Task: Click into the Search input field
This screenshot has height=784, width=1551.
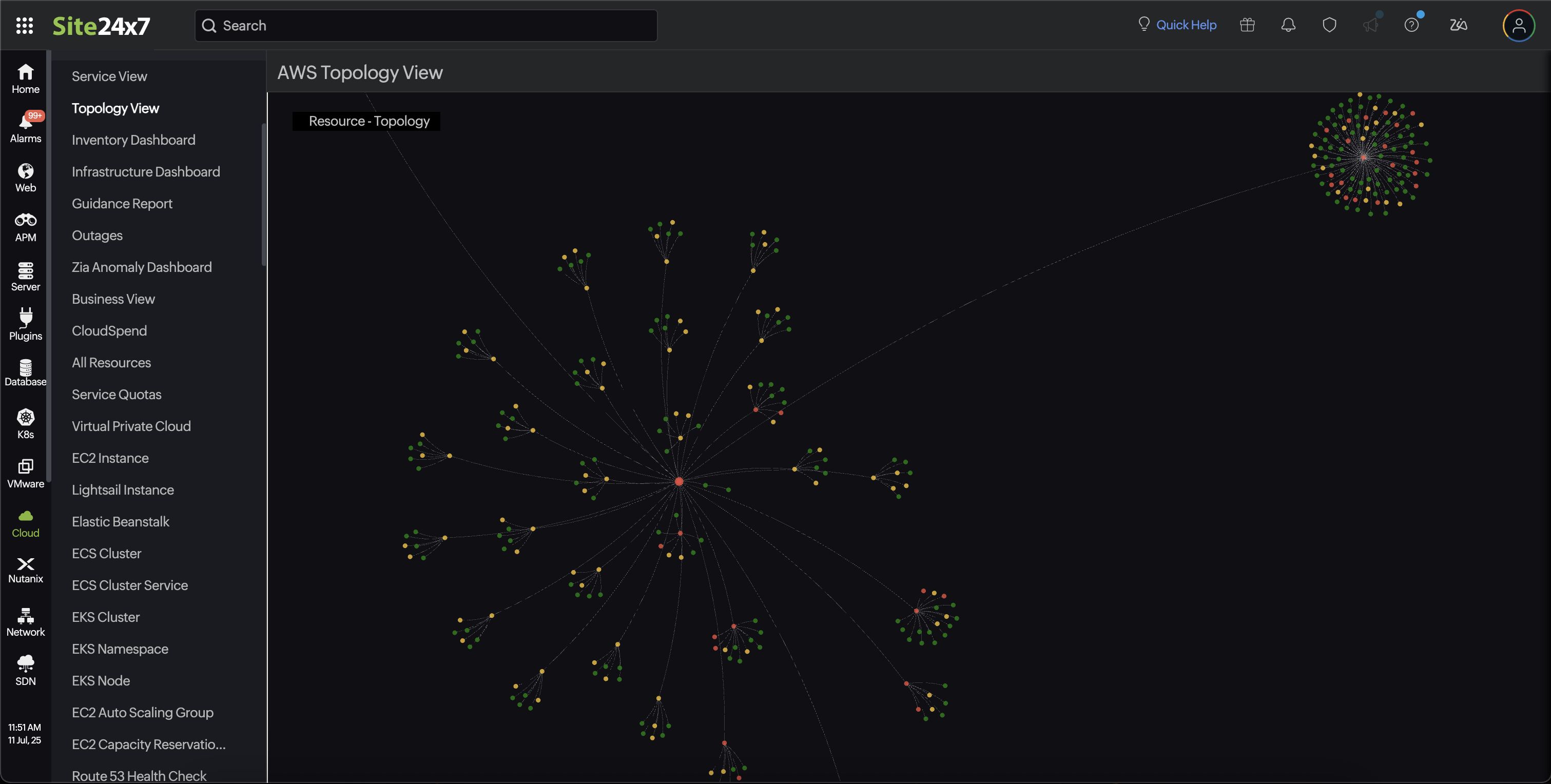Action: pos(425,25)
